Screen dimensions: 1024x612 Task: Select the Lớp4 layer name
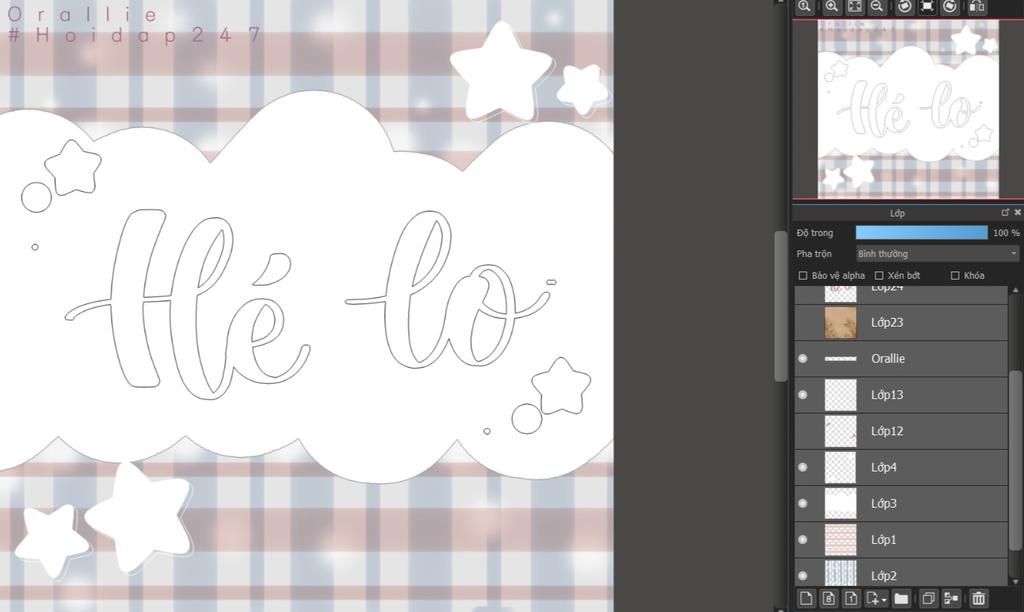click(x=884, y=467)
